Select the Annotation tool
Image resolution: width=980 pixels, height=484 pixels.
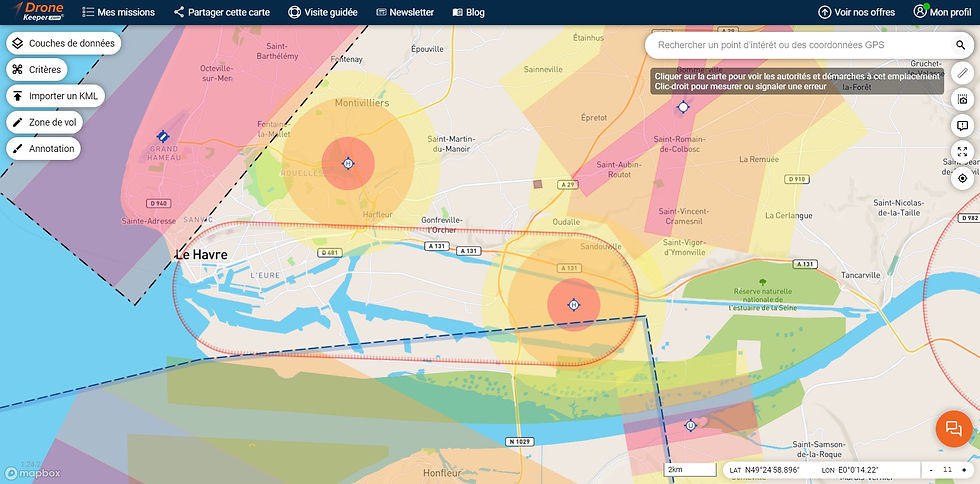[43, 148]
